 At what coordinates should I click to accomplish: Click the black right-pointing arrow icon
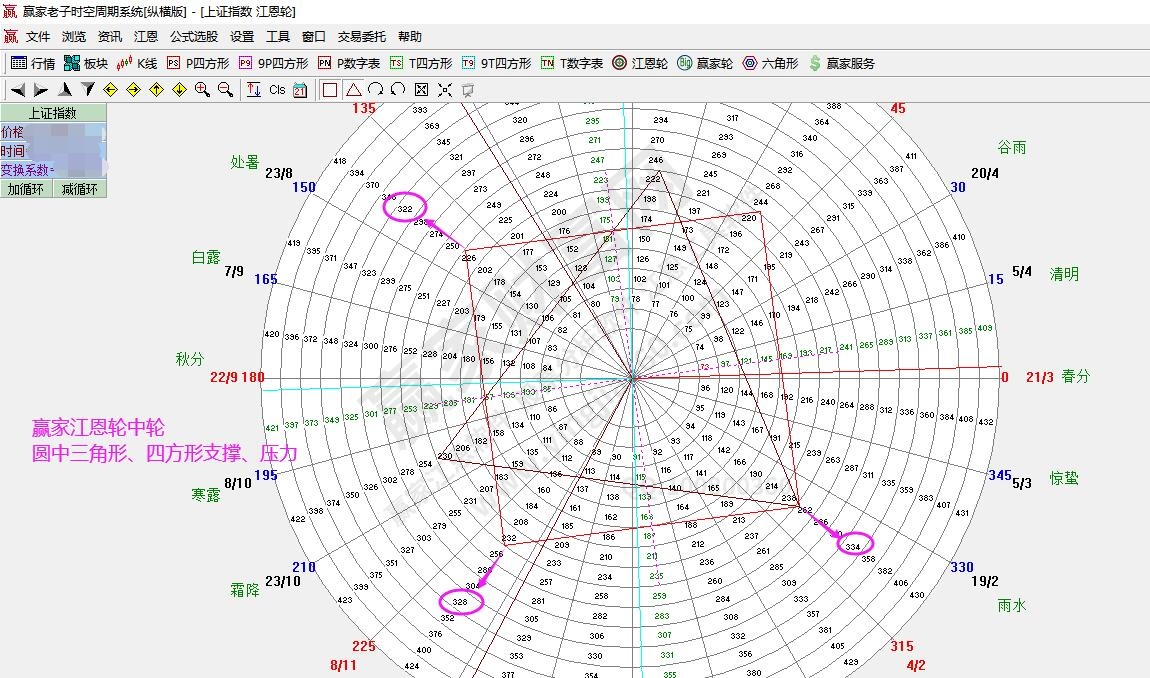[x=41, y=90]
